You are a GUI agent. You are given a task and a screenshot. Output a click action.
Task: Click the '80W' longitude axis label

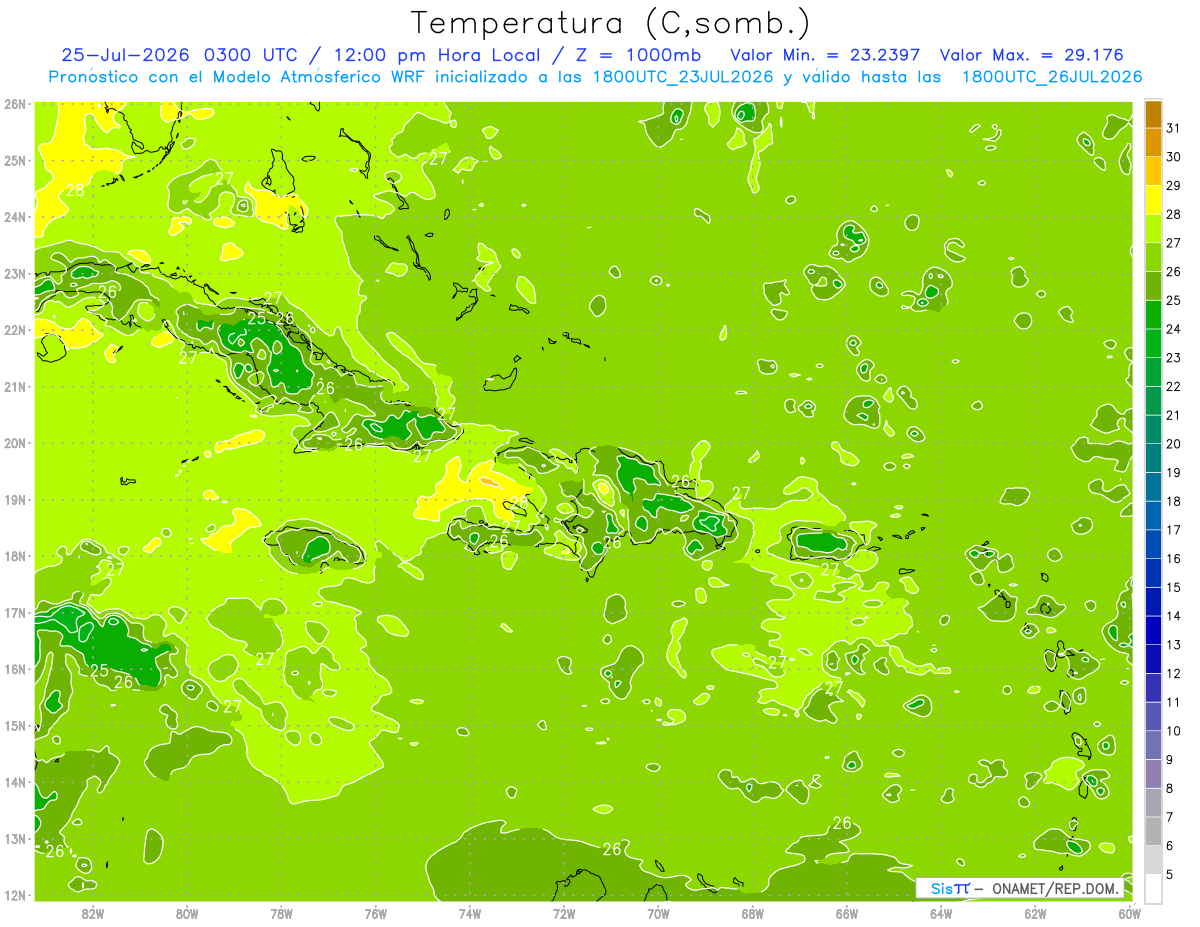click(187, 913)
